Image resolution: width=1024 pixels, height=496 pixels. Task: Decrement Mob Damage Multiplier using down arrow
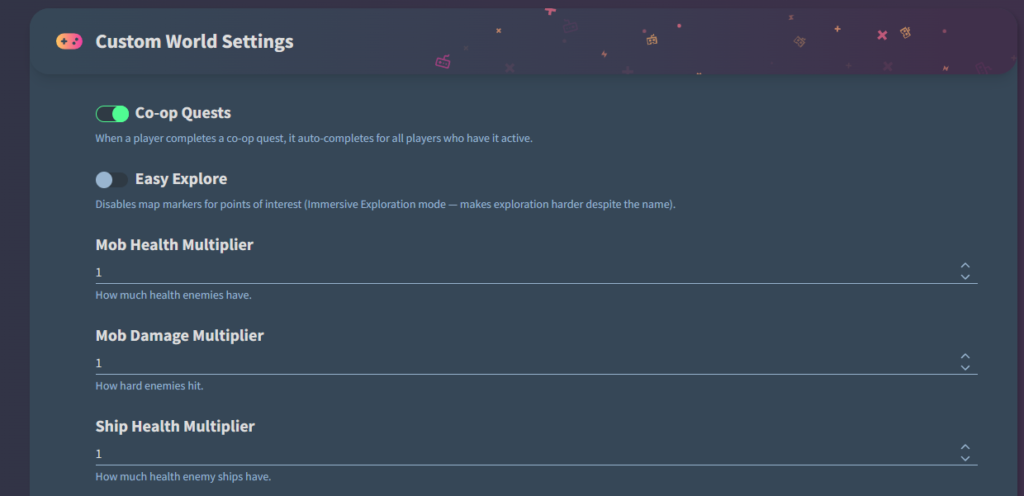[x=965, y=368]
